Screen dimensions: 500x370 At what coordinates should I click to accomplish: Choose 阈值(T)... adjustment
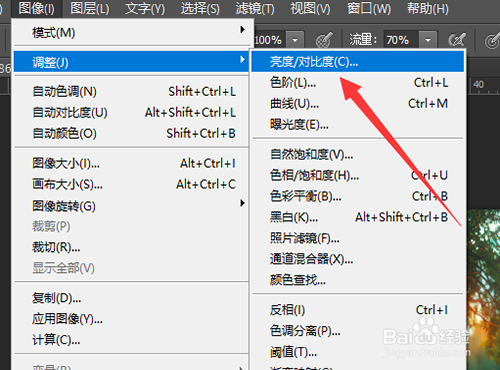point(358,352)
